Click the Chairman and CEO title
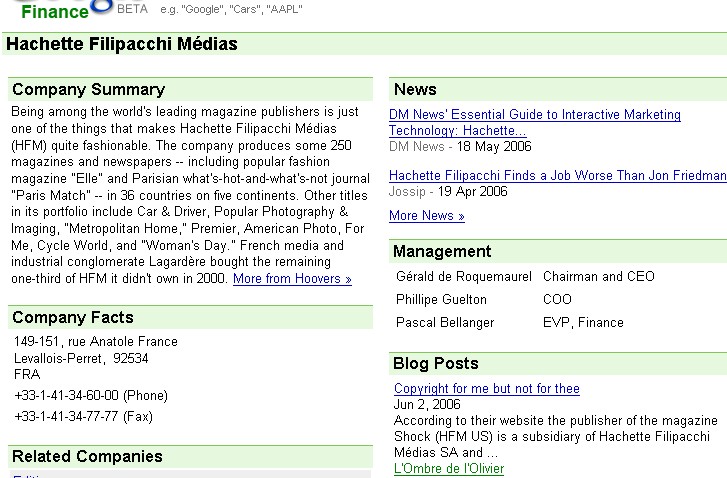This screenshot has height=478, width=727. [599, 277]
